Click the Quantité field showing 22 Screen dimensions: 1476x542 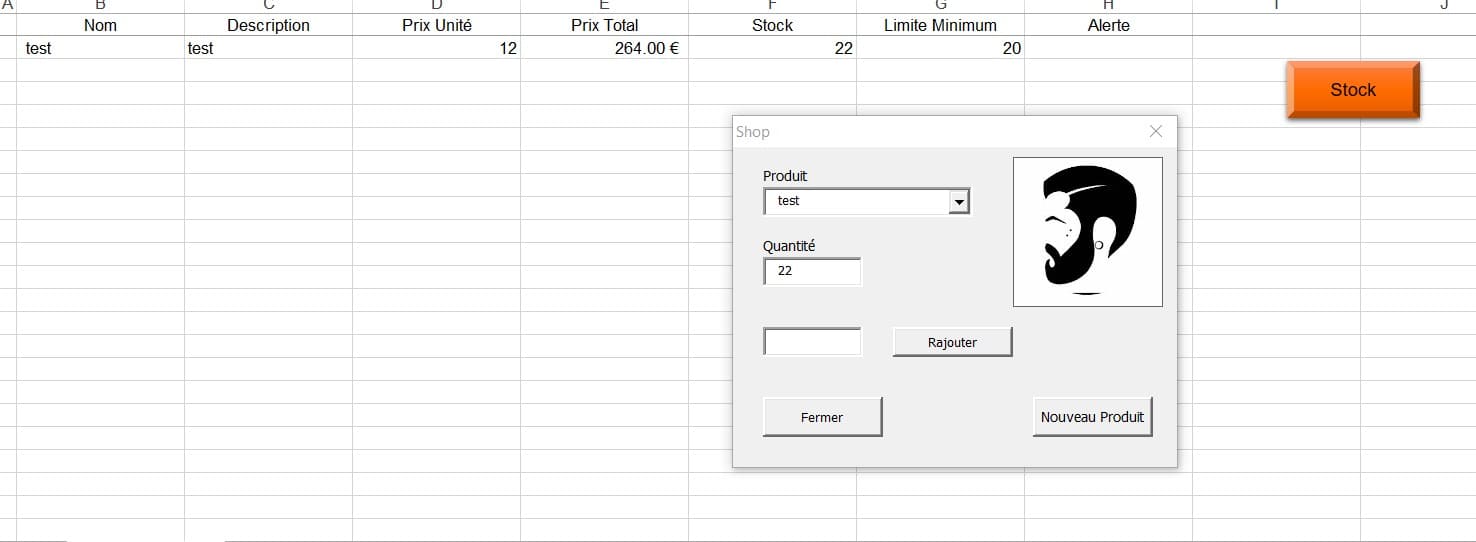[812, 271]
